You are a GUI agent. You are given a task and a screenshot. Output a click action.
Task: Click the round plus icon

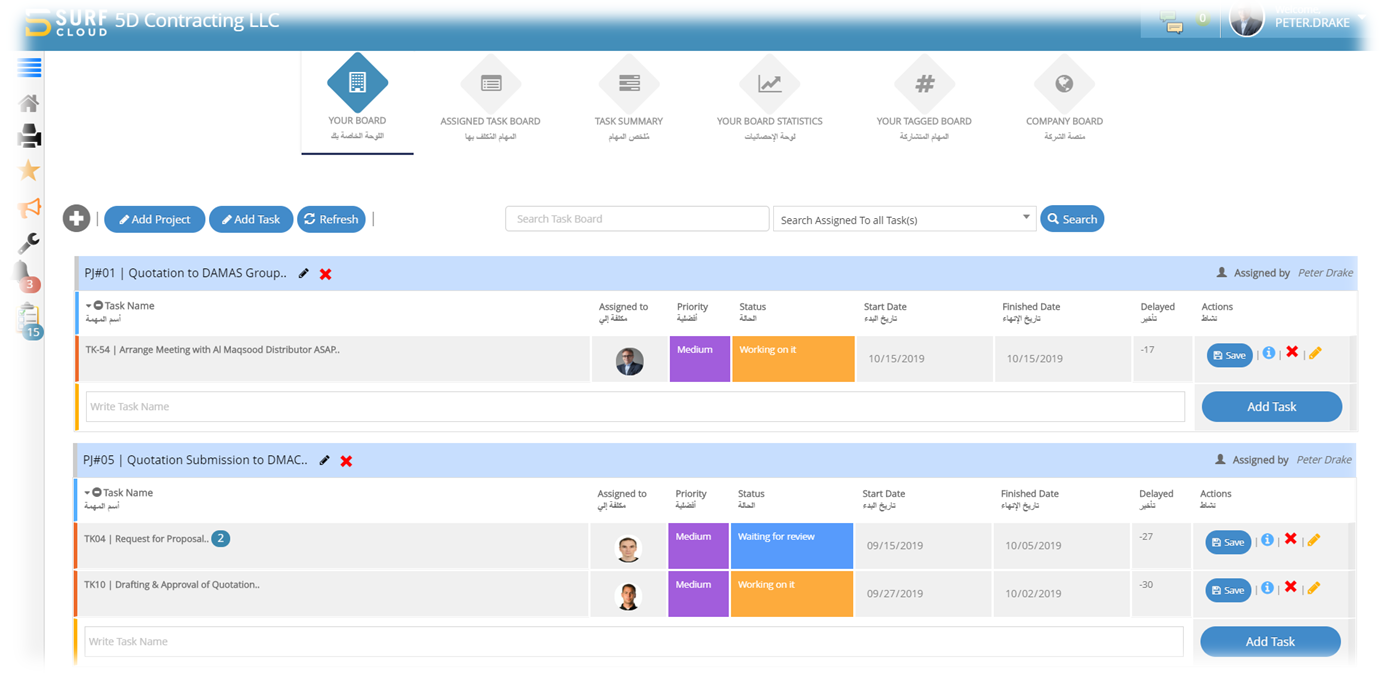(x=76, y=219)
